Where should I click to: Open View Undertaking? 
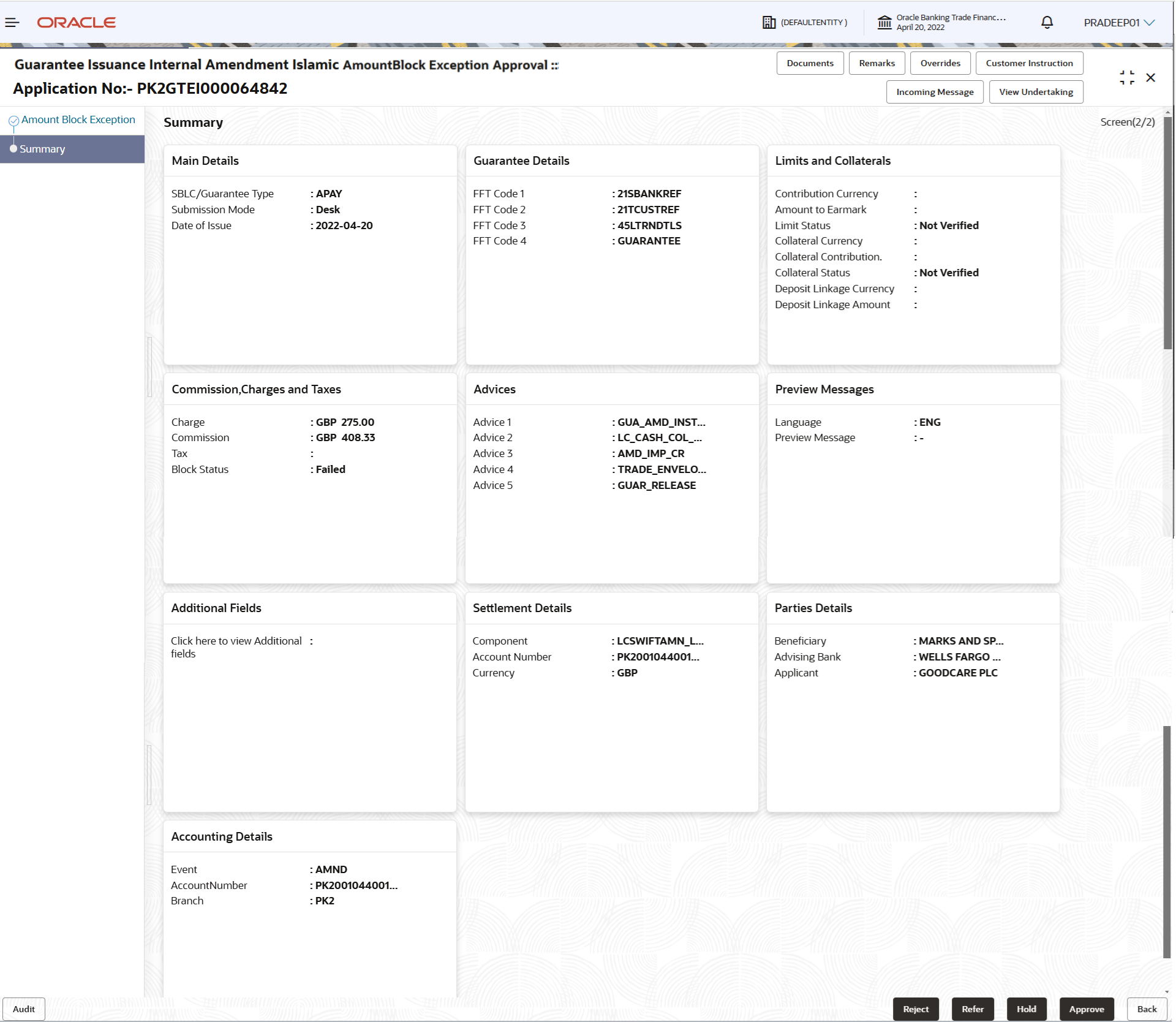pyautogui.click(x=1035, y=91)
